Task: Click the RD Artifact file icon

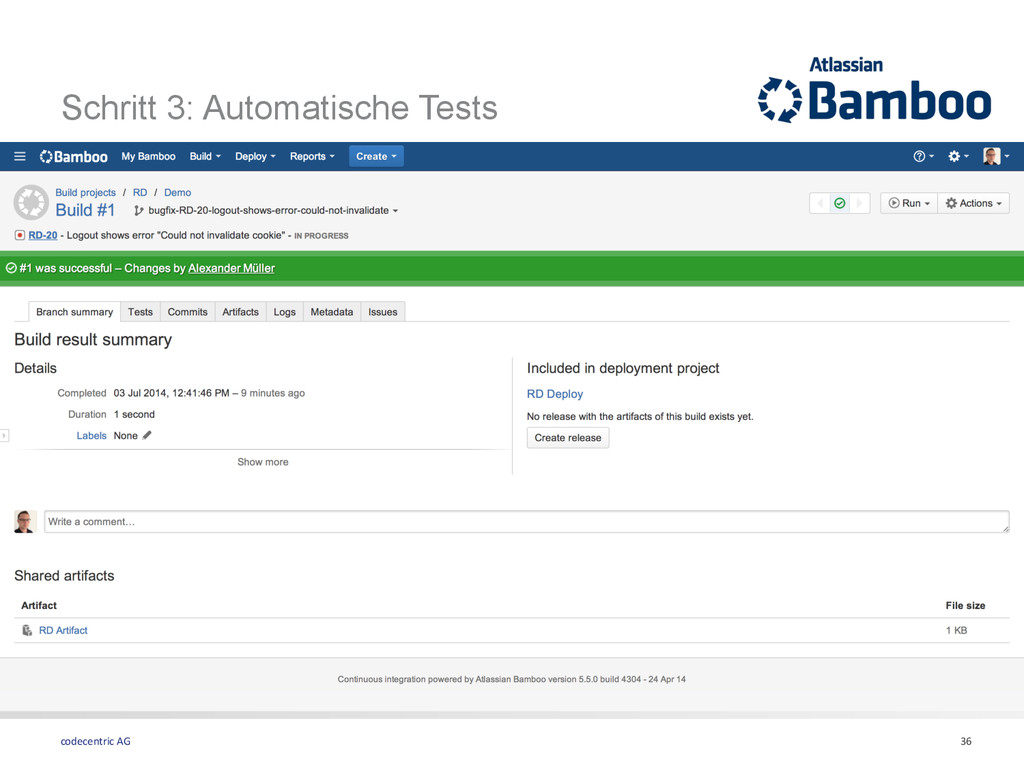Action: point(27,630)
